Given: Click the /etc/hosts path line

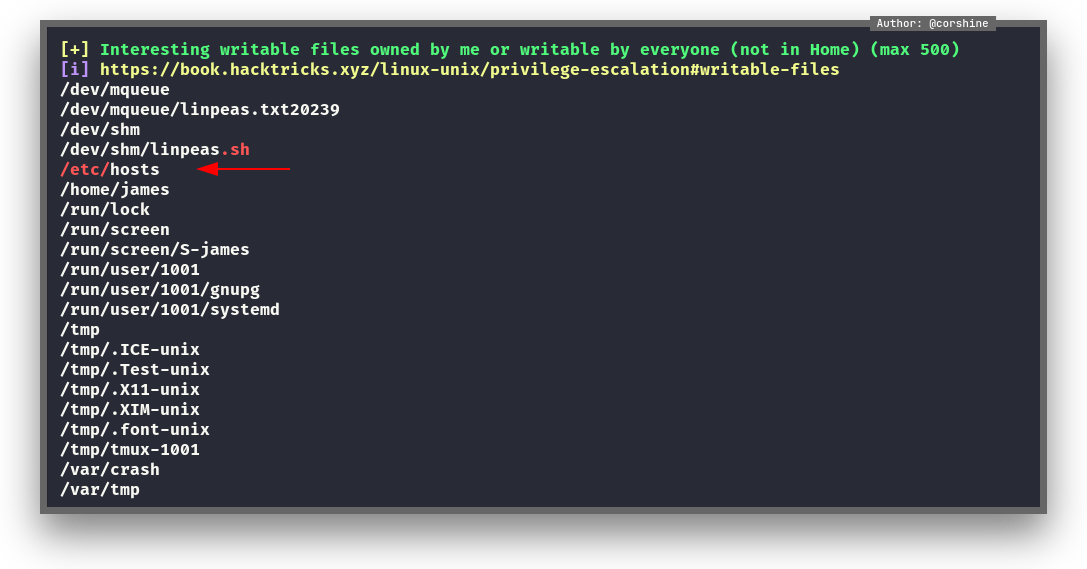Looking at the screenshot, I should pos(110,170).
